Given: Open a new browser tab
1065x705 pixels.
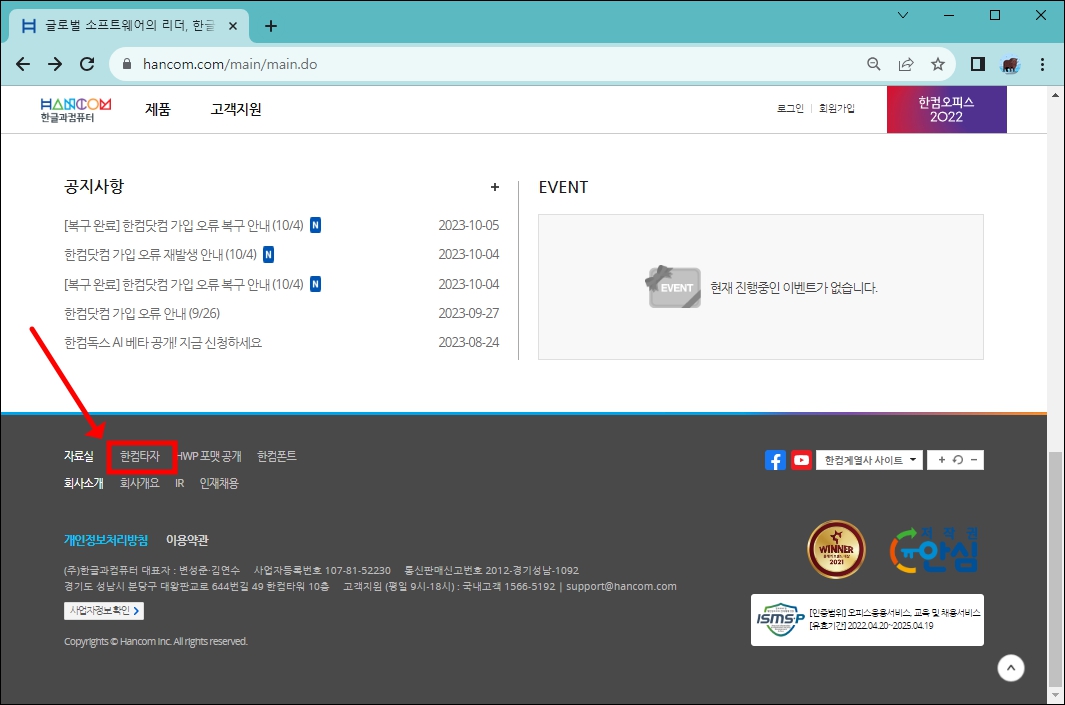Looking at the screenshot, I should pos(271,26).
